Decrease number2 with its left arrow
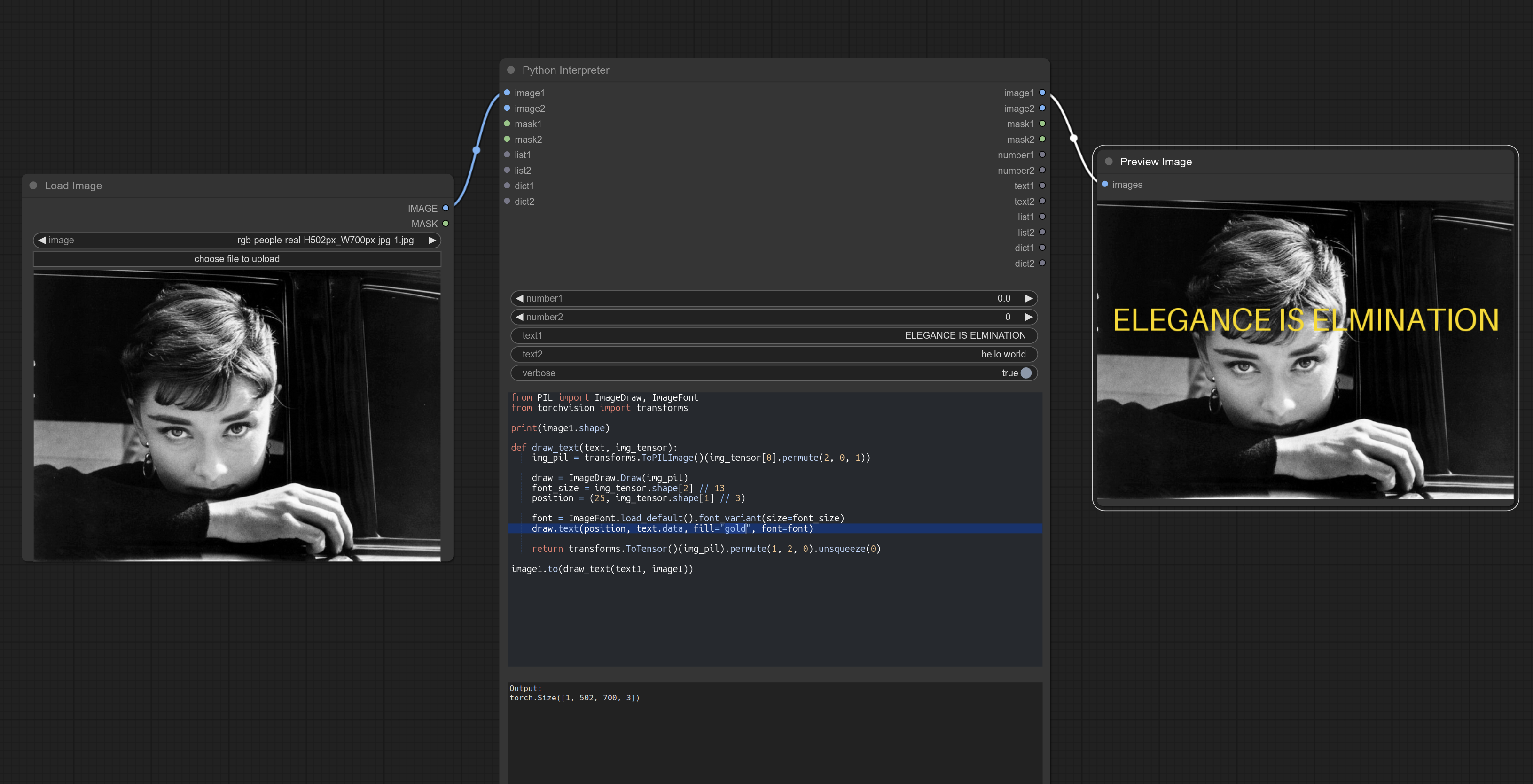The image size is (1533, 784). (x=519, y=317)
